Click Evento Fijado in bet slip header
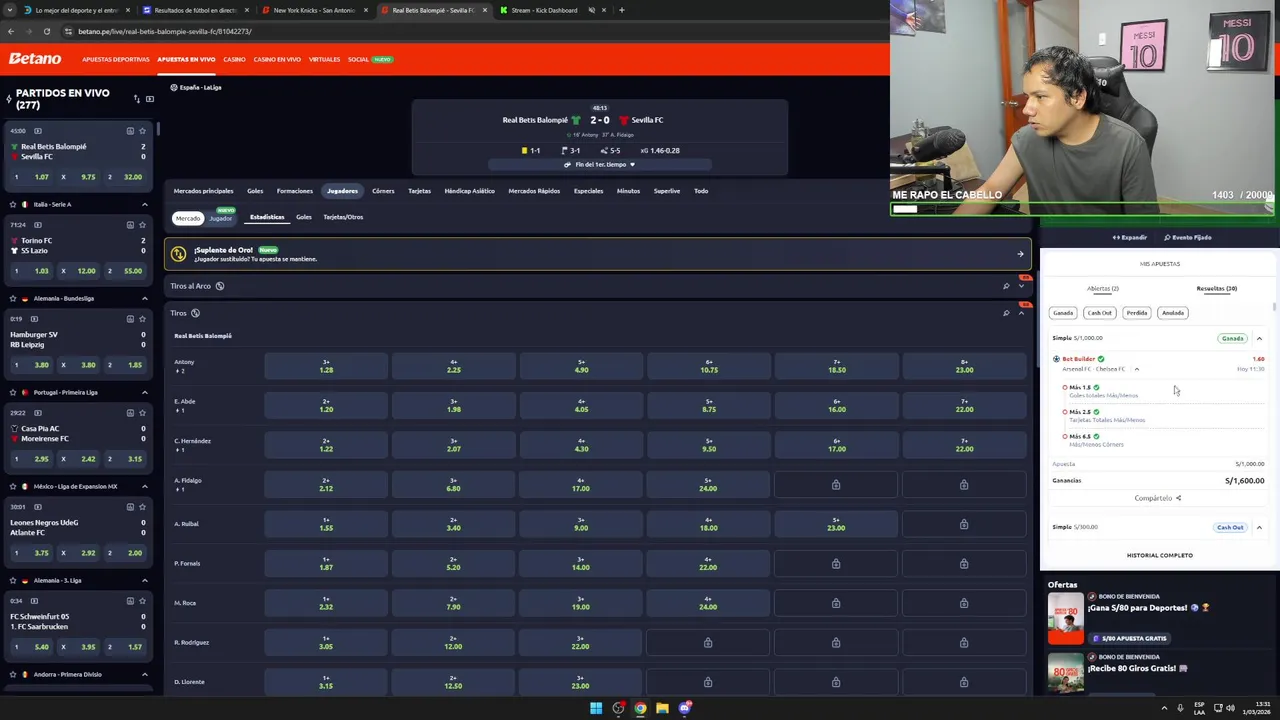The image size is (1280, 720). point(1188,237)
